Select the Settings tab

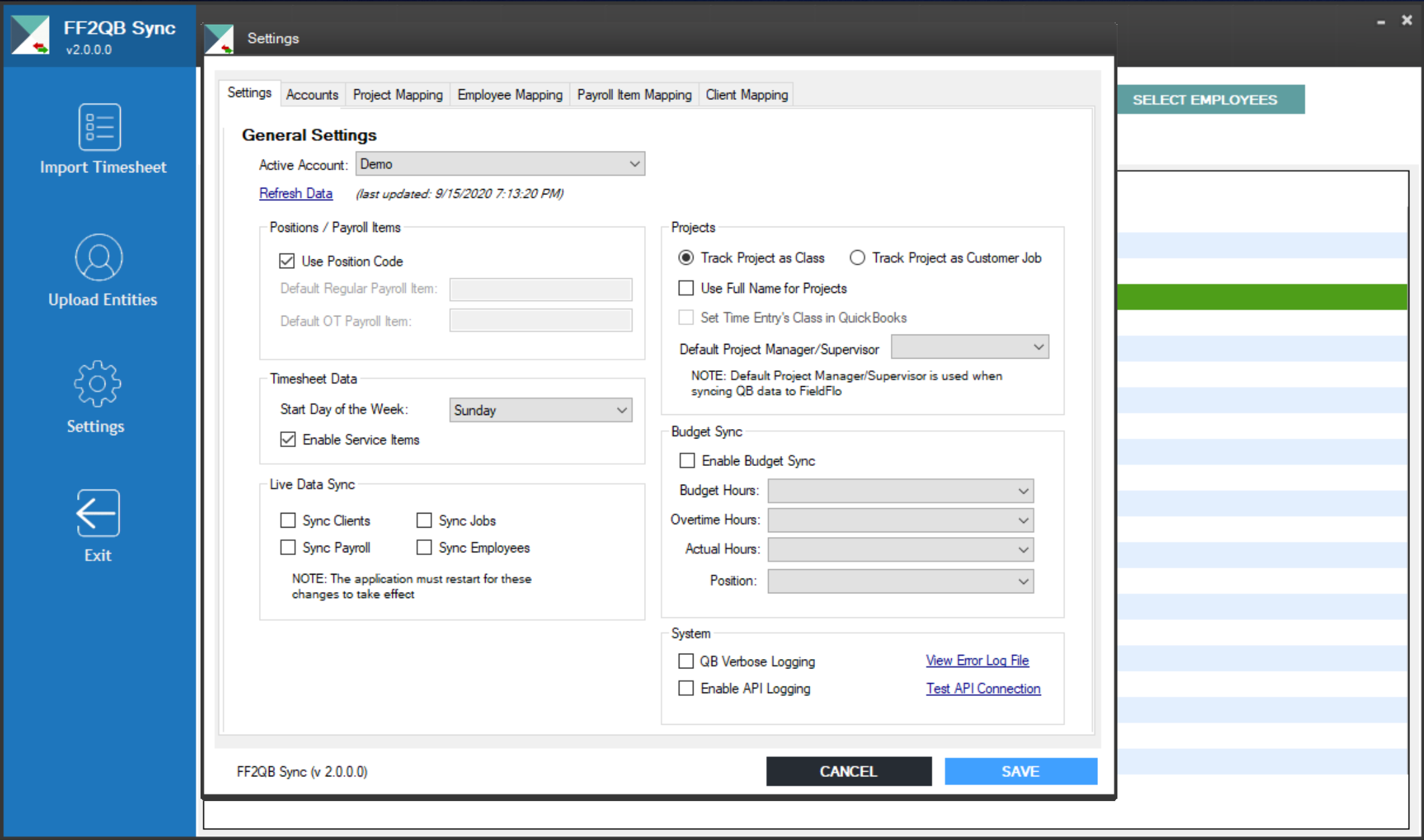point(249,93)
